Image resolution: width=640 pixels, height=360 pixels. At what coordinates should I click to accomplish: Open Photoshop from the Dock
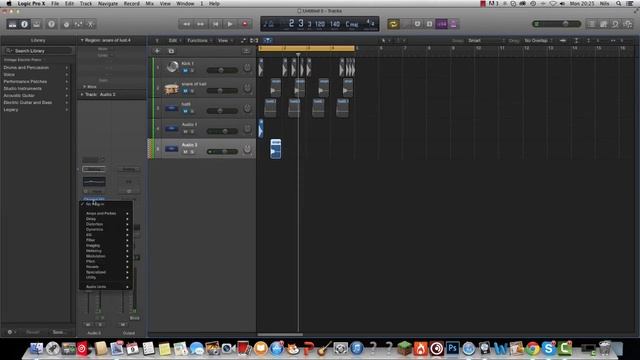click(453, 348)
